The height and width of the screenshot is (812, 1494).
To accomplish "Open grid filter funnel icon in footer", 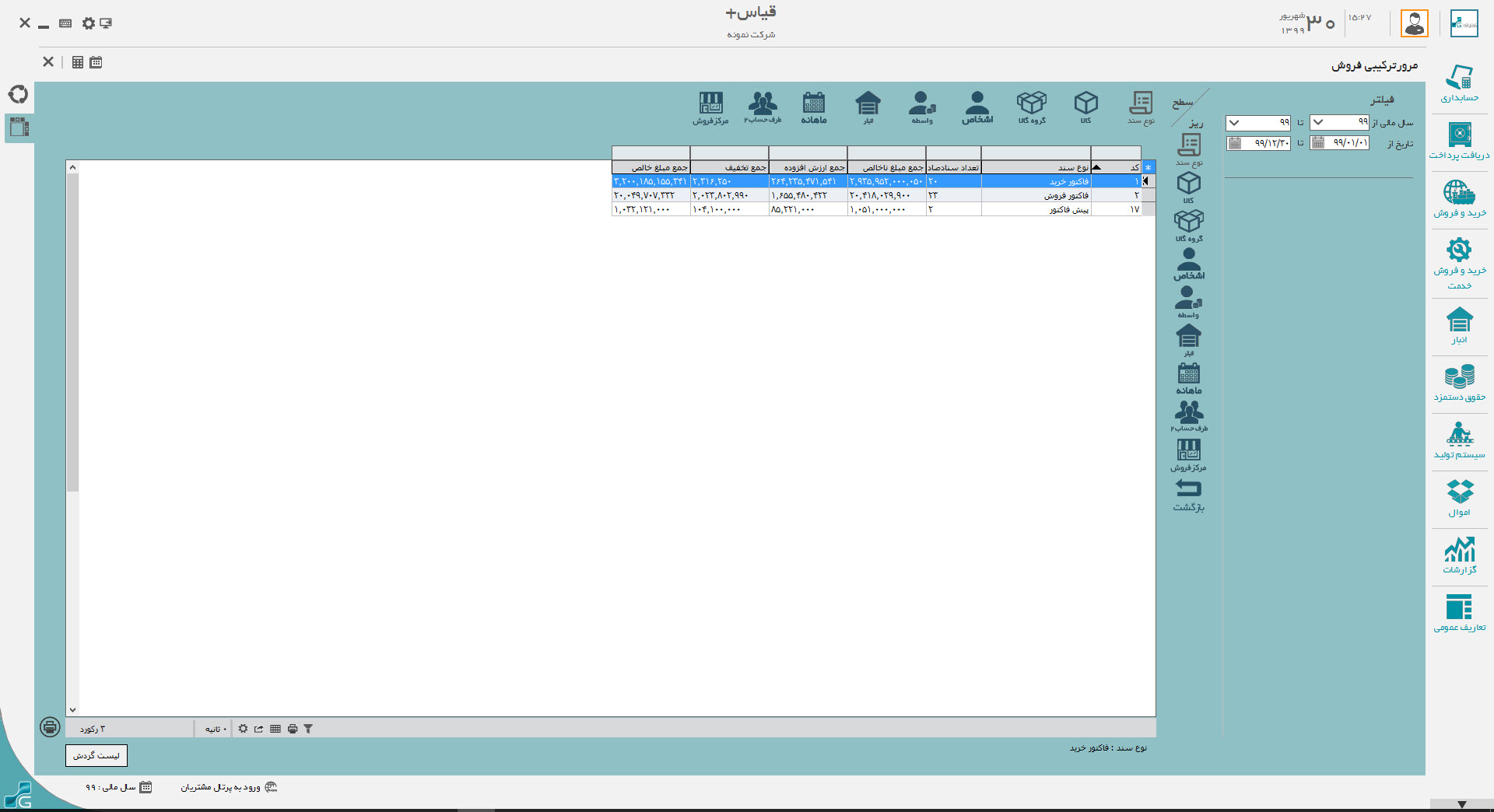I will [x=308, y=729].
